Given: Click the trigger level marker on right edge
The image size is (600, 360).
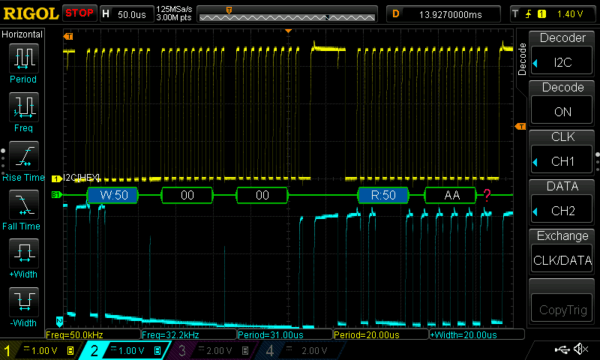Looking at the screenshot, I should pyautogui.click(x=520, y=126).
